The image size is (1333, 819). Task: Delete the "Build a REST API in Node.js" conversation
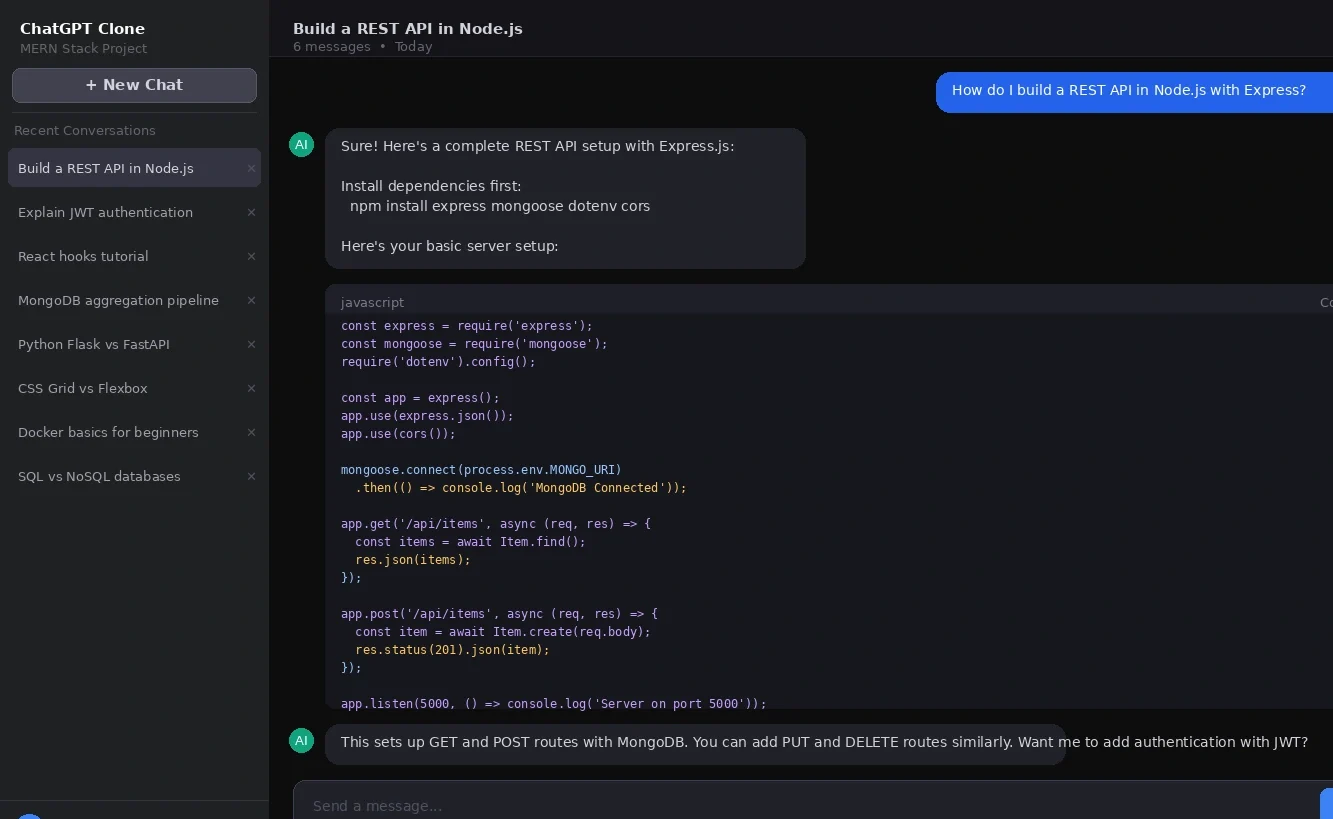pyautogui.click(x=251, y=168)
